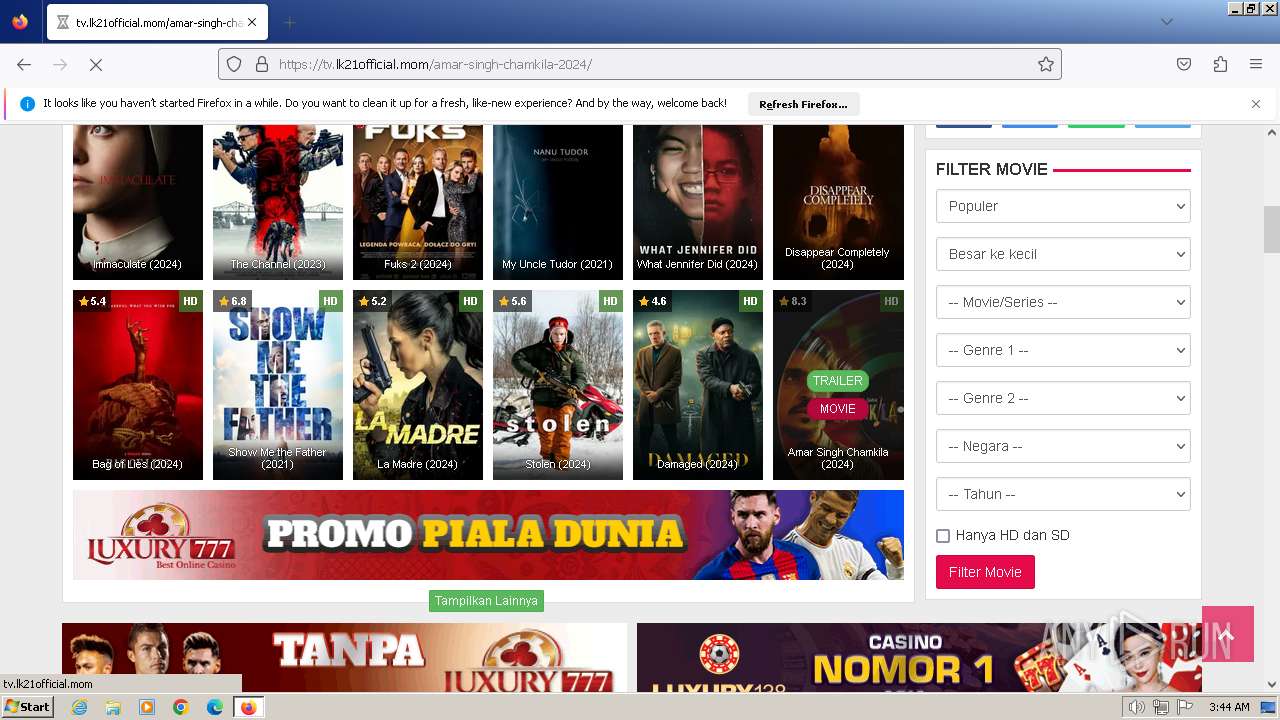Screen dimensions: 1280x720
Task: Expand the Tahun dropdown
Action: pyautogui.click(x=1063, y=494)
